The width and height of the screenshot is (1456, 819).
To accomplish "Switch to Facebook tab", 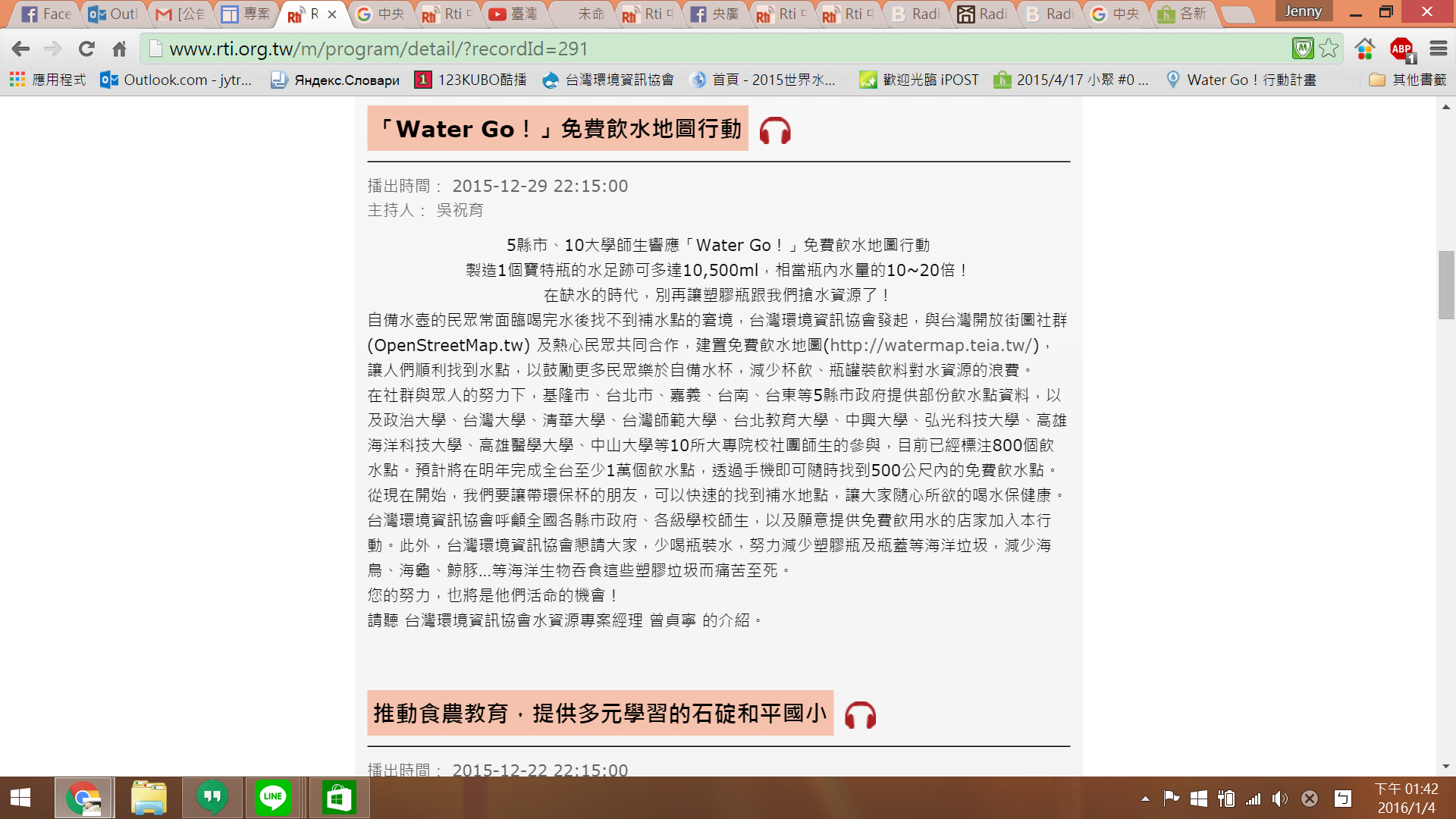I will [x=45, y=14].
